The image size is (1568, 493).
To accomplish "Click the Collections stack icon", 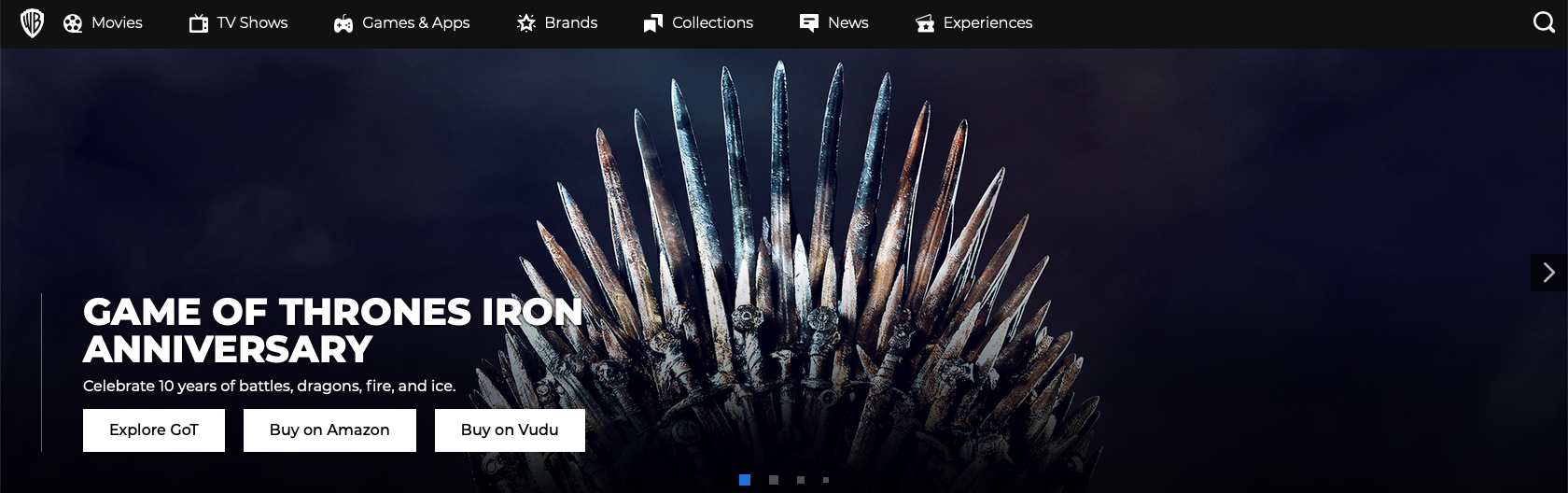I will pyautogui.click(x=653, y=23).
